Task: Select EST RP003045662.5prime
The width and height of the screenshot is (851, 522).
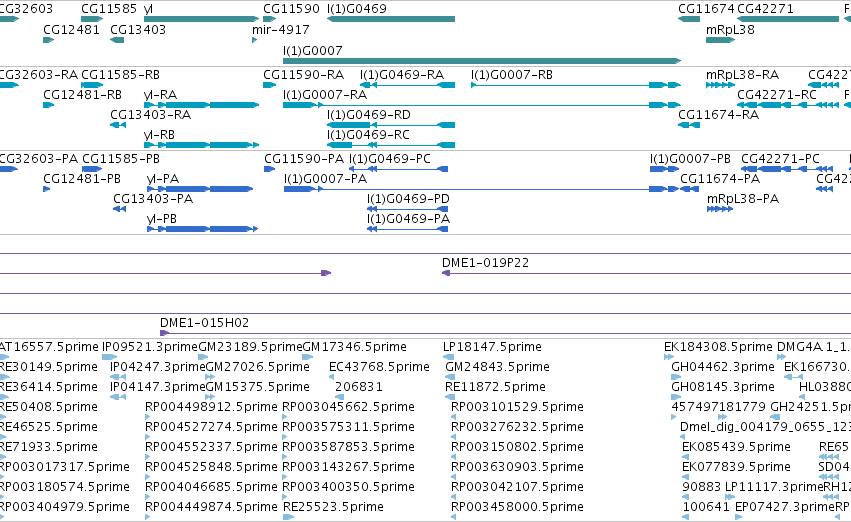Action: (285, 417)
